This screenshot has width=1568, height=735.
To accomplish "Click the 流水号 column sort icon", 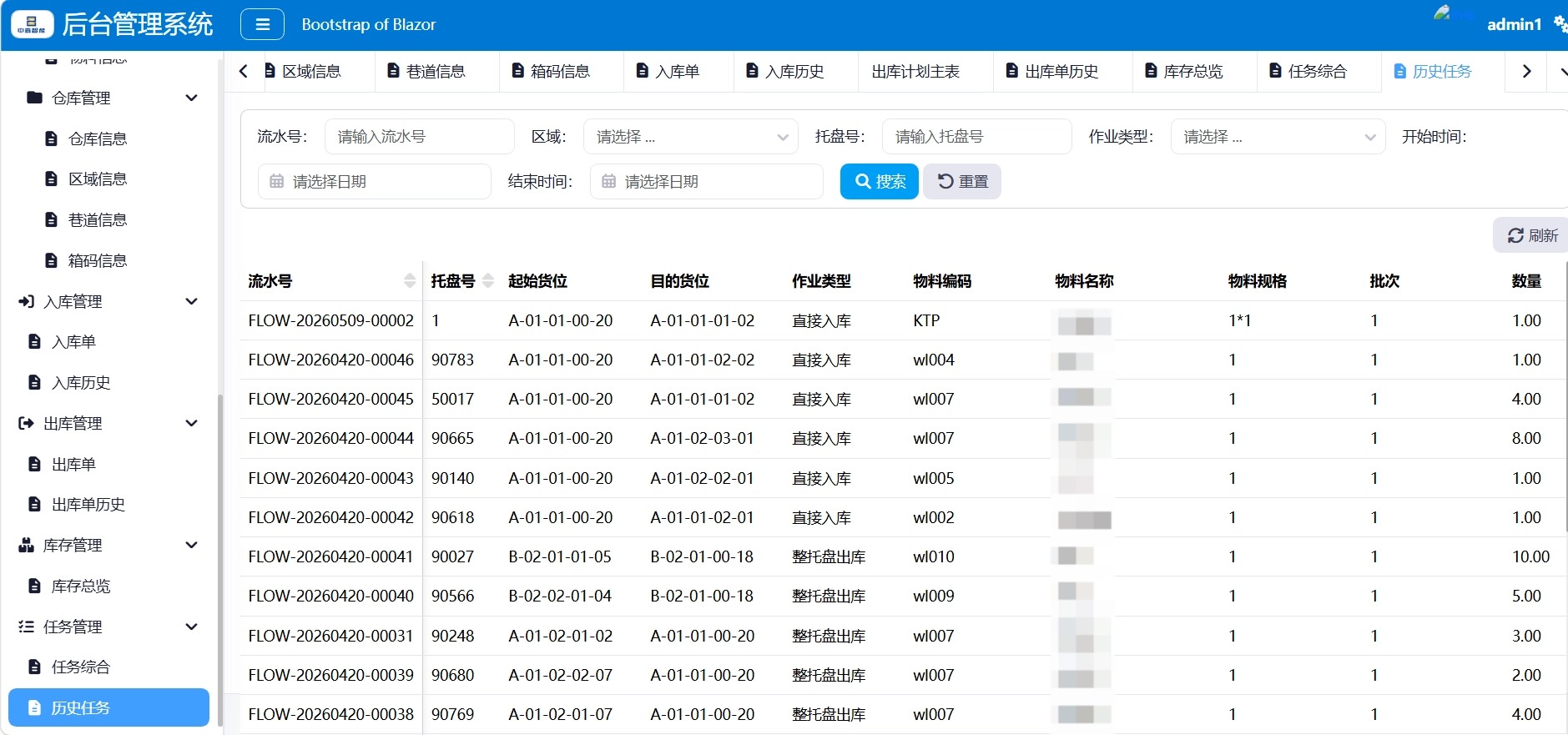I will [410, 280].
